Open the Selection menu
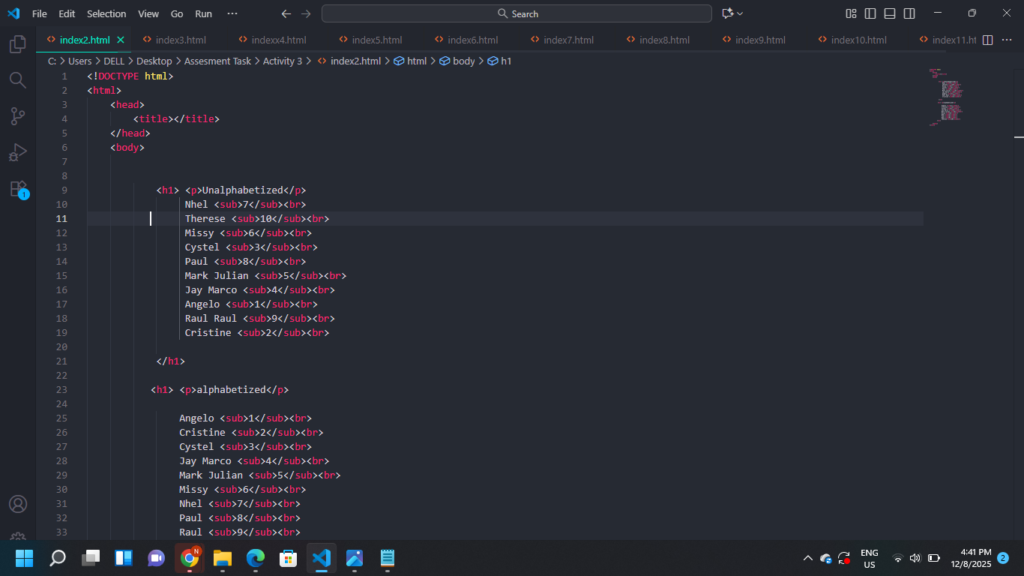This screenshot has width=1024, height=576. (x=106, y=14)
